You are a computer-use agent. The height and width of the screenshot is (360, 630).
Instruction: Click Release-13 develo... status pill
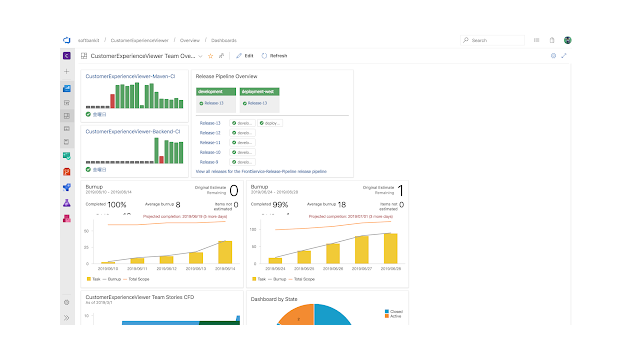pos(242,123)
